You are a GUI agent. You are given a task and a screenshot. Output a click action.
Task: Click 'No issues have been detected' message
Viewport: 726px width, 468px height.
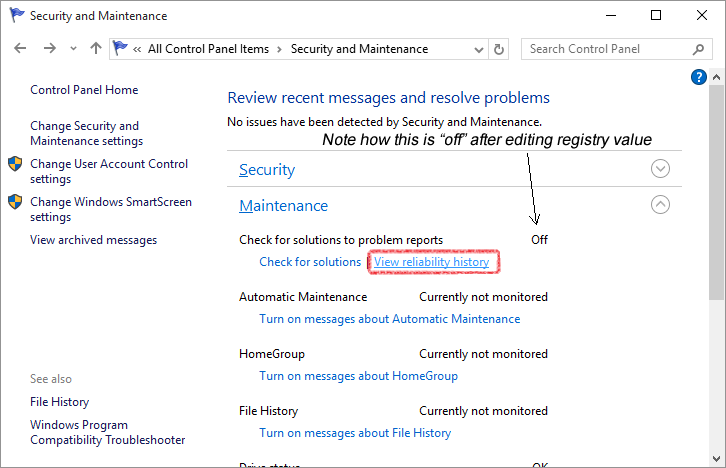click(x=384, y=122)
